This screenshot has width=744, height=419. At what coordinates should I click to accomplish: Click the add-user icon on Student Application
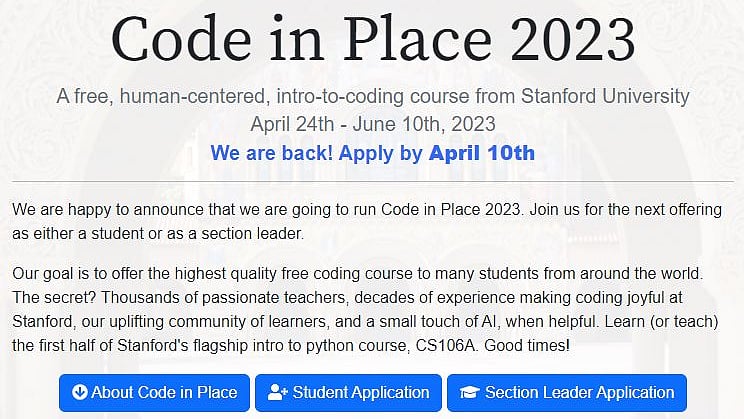point(277,392)
